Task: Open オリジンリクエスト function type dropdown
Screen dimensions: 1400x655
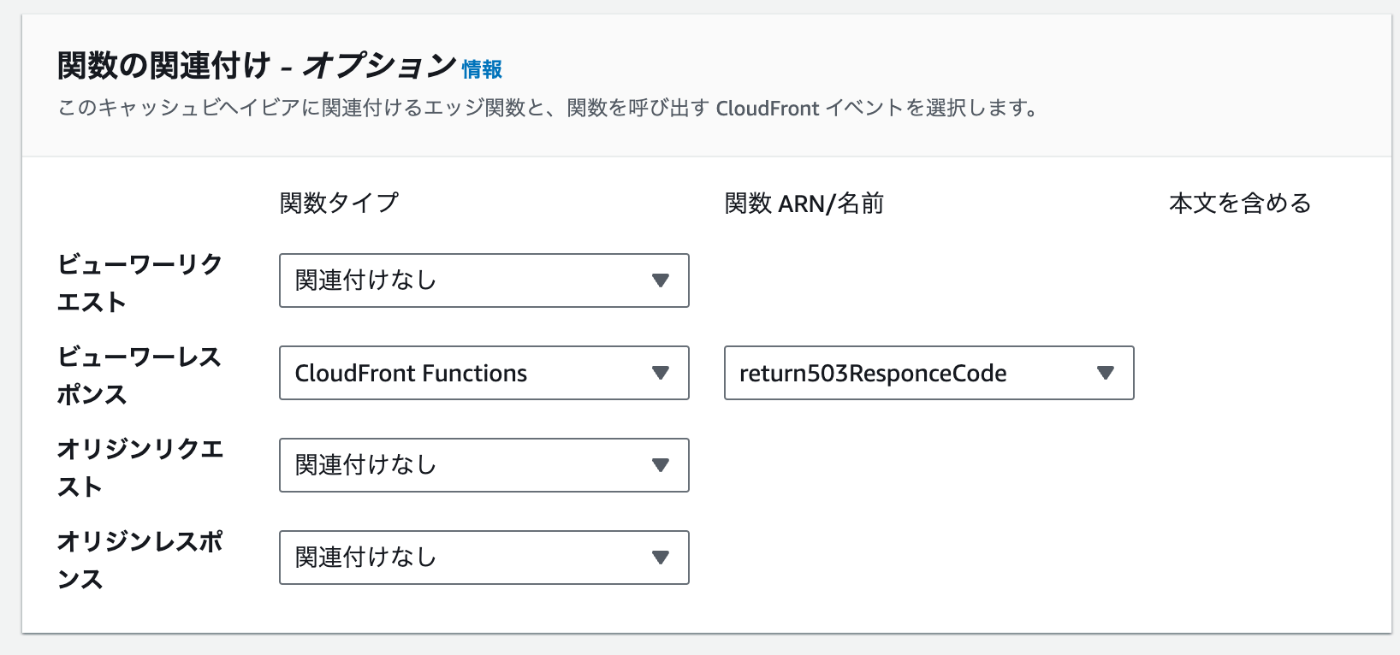Action: point(484,465)
